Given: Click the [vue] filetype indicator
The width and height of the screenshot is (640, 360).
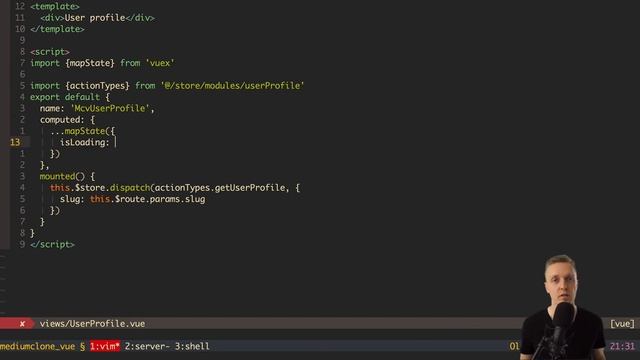Looking at the screenshot, I should (622, 324).
